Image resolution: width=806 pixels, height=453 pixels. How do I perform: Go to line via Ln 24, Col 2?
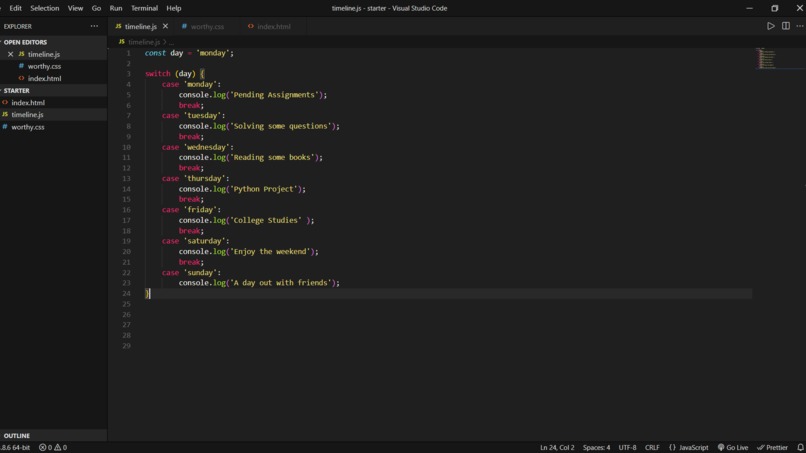click(x=557, y=447)
